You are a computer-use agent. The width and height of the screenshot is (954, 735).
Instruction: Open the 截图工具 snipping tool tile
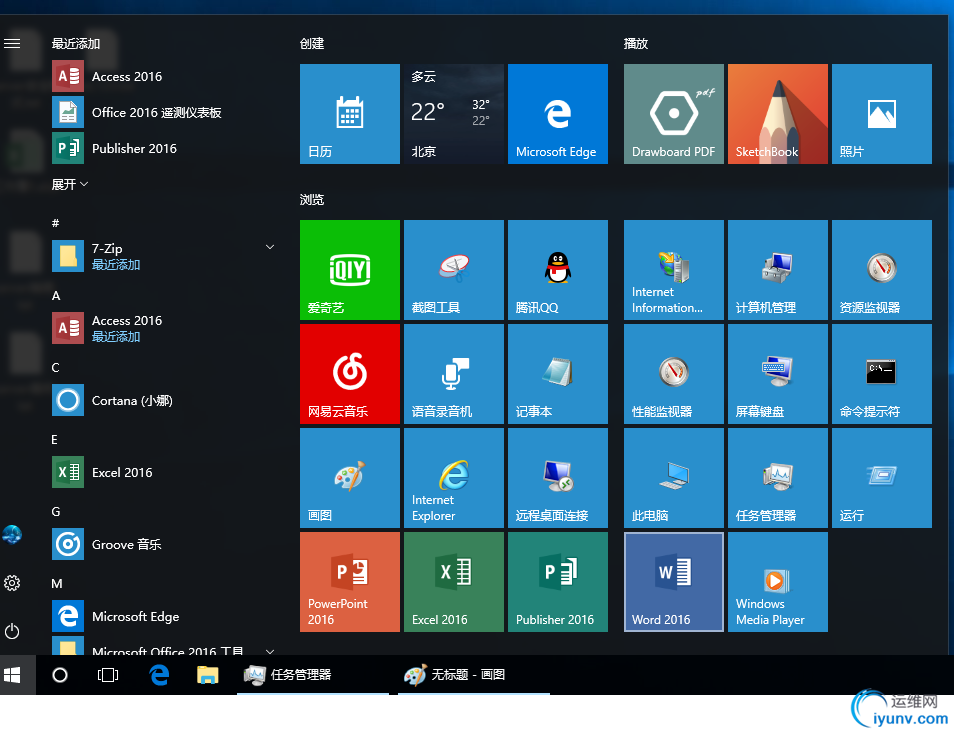453,270
